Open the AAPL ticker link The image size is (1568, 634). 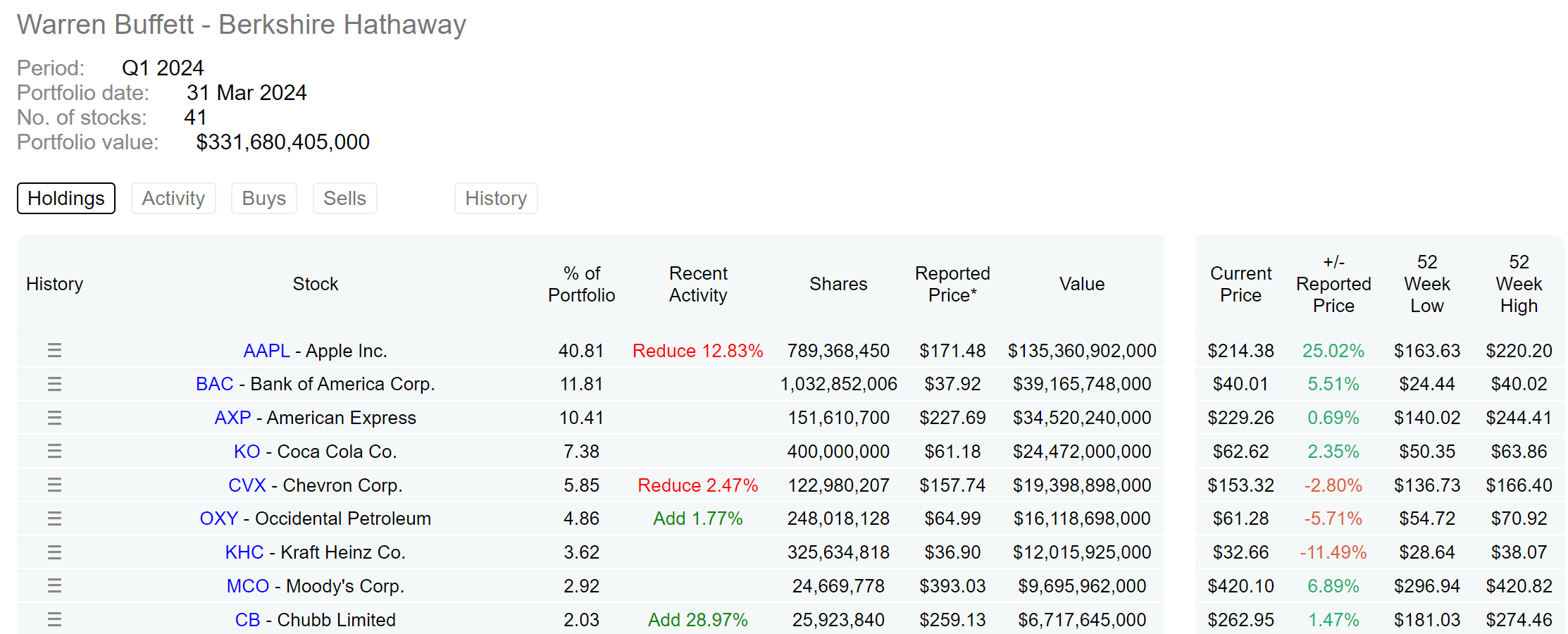click(266, 350)
